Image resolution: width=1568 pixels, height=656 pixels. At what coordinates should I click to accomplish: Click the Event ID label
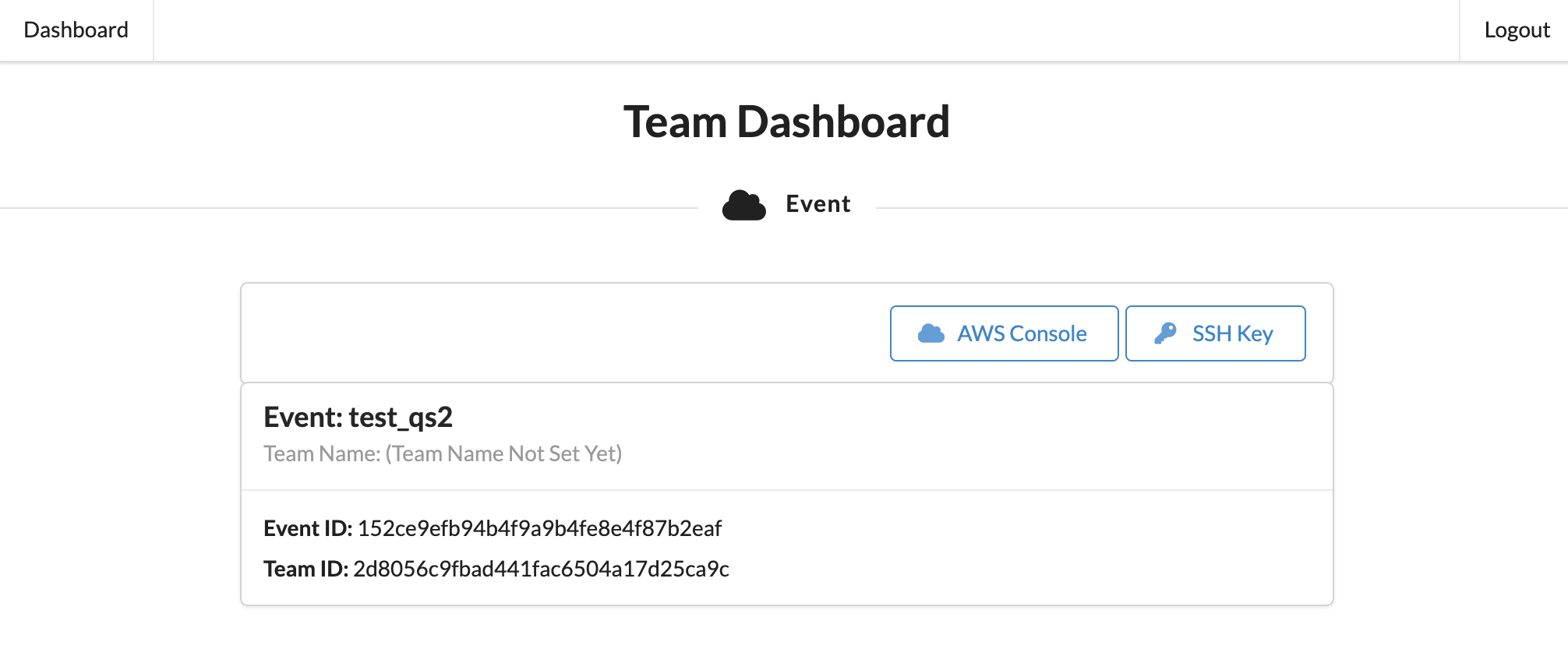click(308, 528)
